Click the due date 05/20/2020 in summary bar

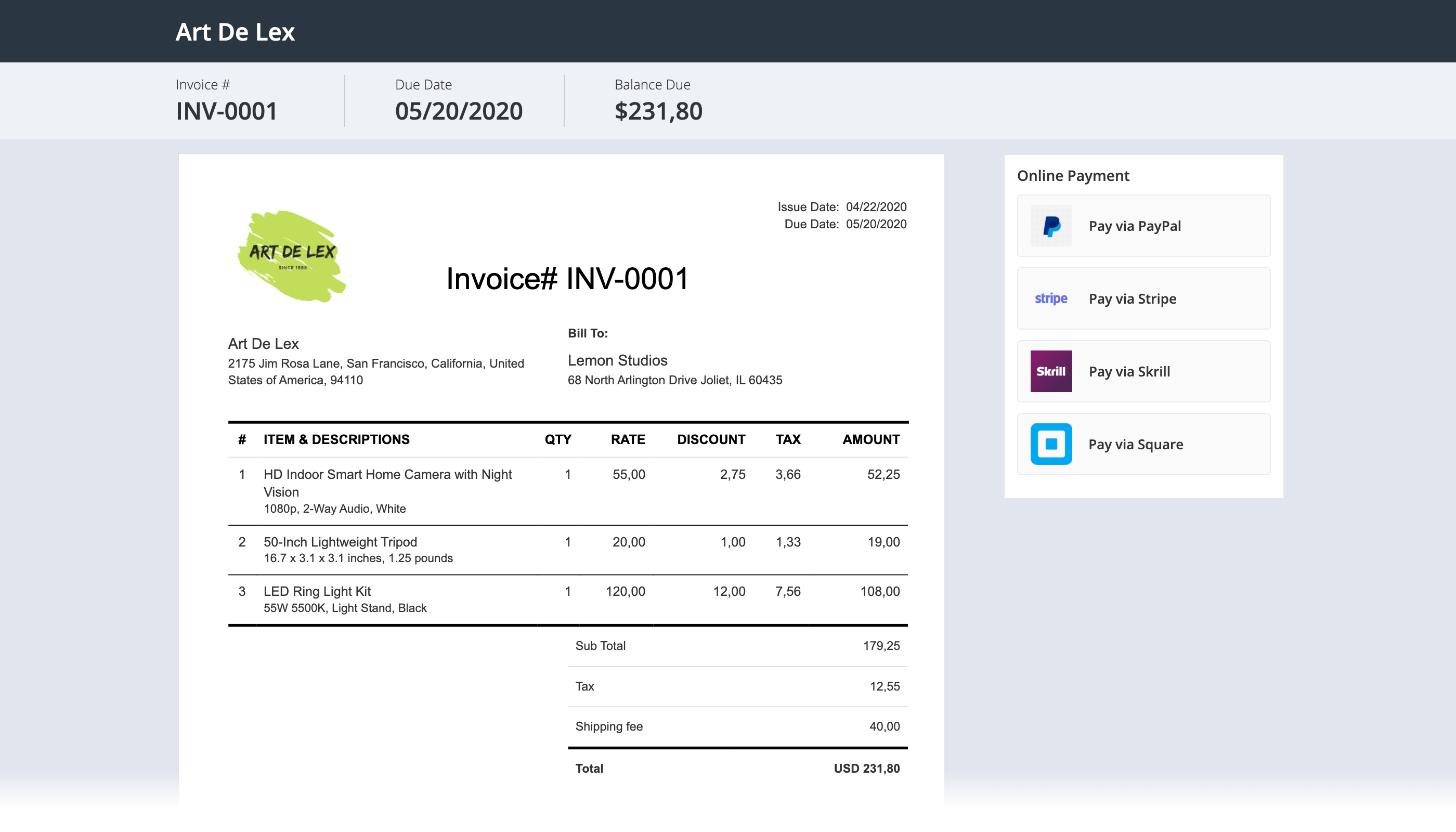458,111
